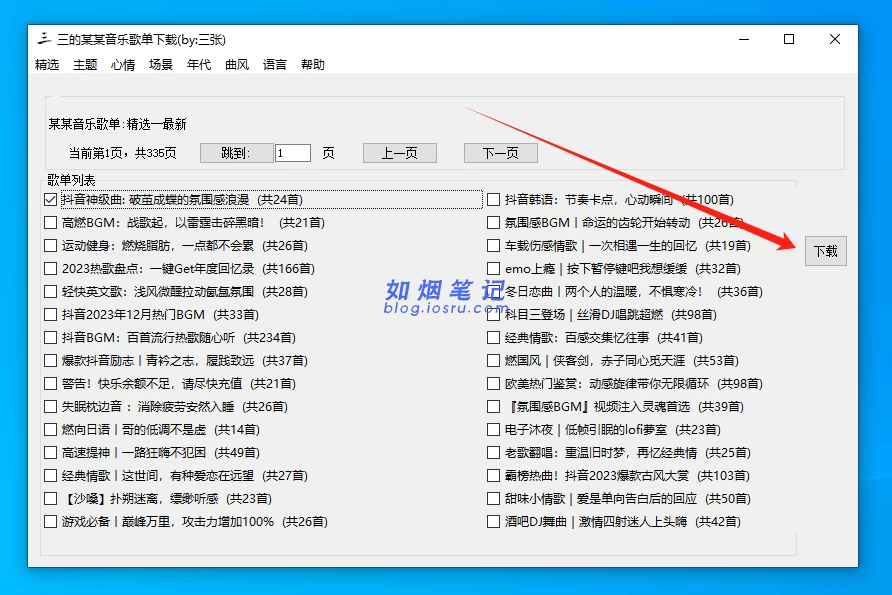Check 抖音2023年12月热门BGM playlist

coord(51,315)
